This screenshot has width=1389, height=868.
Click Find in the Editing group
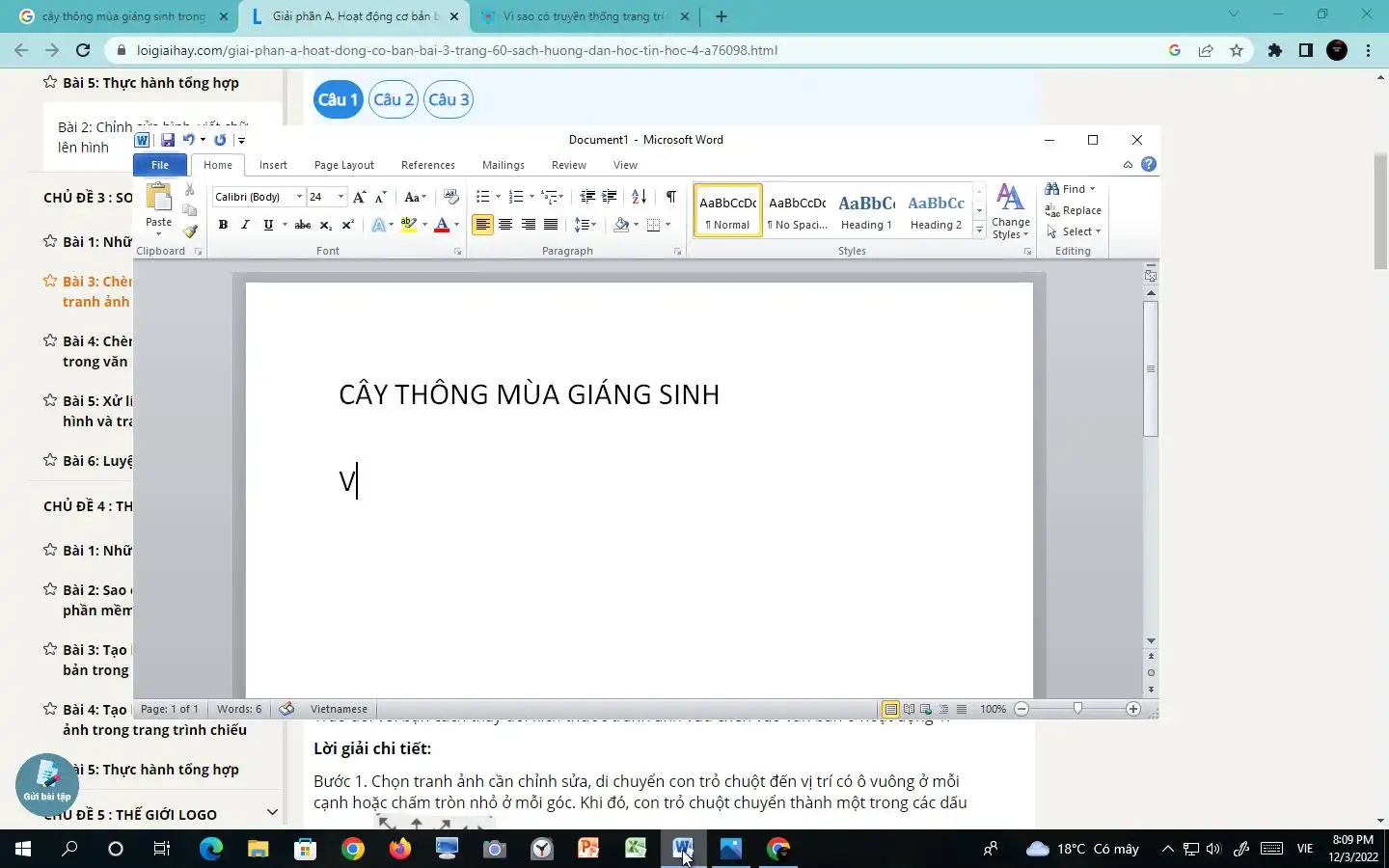(1071, 189)
